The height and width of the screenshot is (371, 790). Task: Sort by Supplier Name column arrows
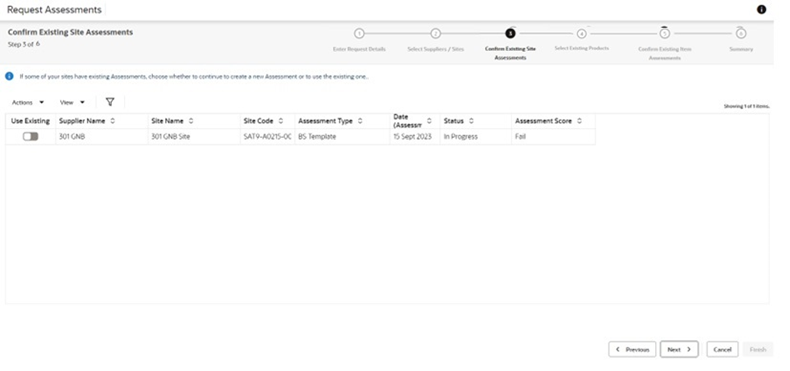pos(112,121)
